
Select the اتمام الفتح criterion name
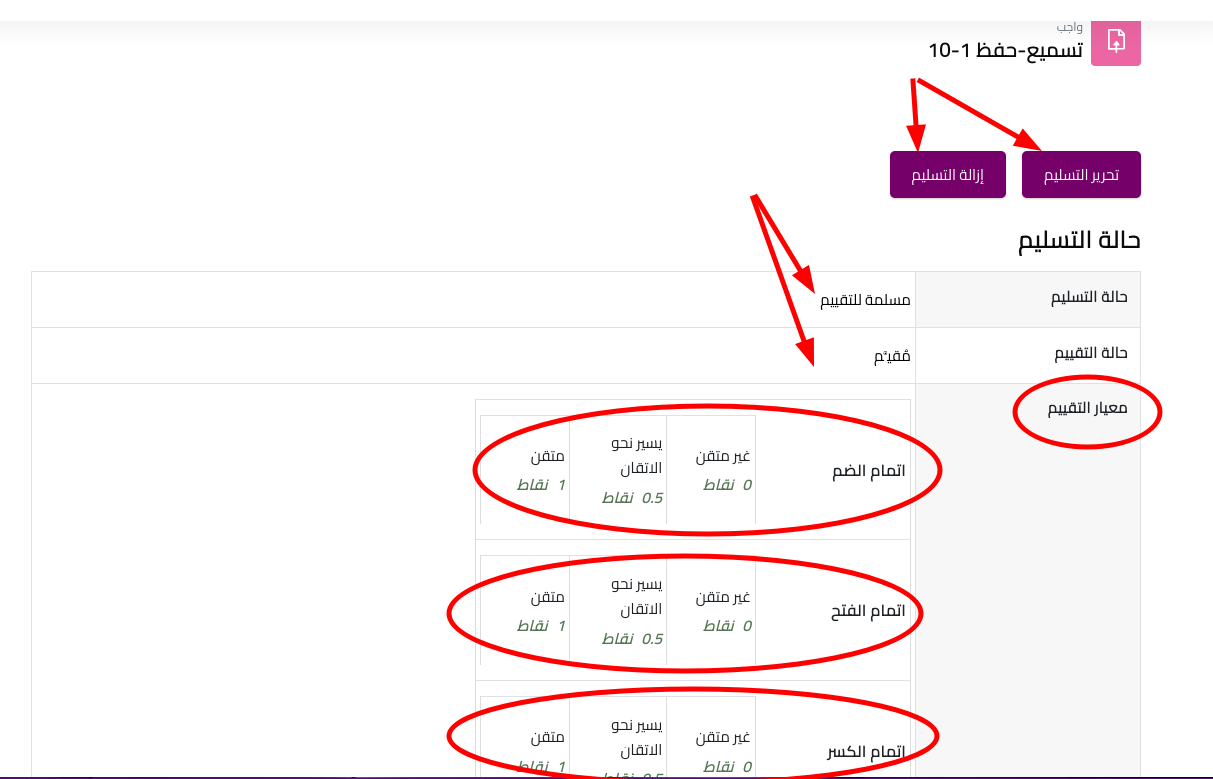868,610
